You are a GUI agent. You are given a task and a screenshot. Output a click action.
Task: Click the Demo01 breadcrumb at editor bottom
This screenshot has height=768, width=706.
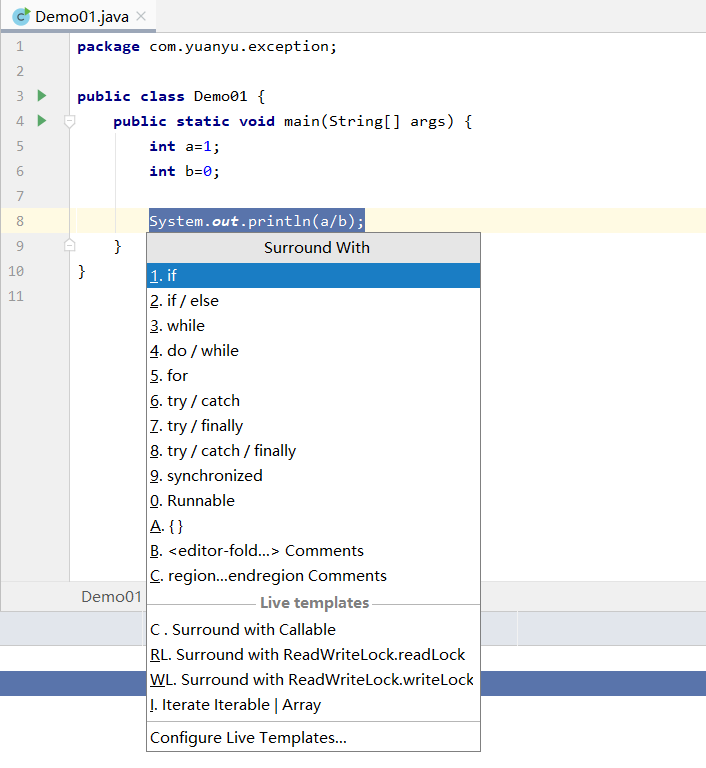[111, 597]
